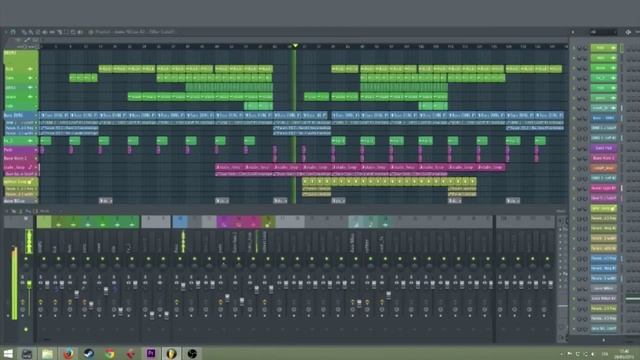640x360 pixels.
Task: Open File Explorer from the taskbar
Action: tap(47, 353)
